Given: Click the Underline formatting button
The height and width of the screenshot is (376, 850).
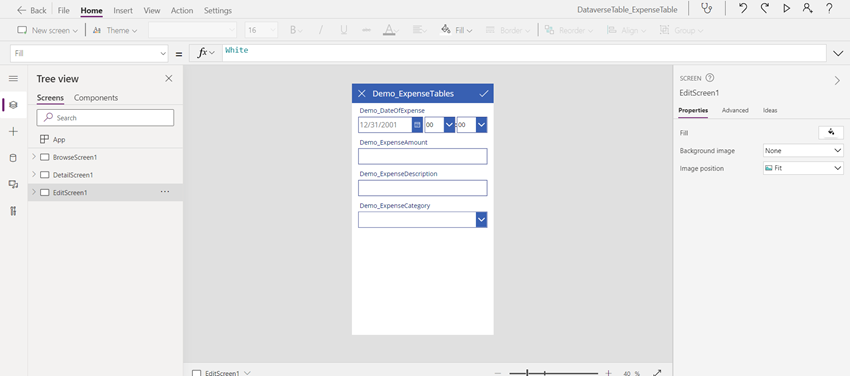Looking at the screenshot, I should (x=344, y=30).
